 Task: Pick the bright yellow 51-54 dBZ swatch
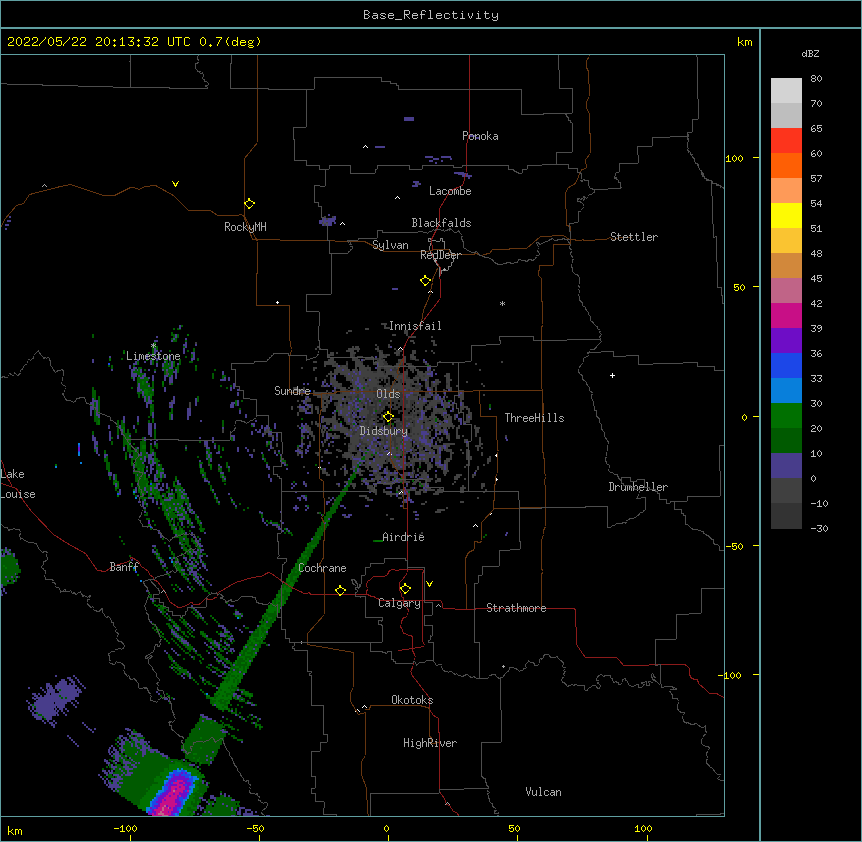pos(786,216)
